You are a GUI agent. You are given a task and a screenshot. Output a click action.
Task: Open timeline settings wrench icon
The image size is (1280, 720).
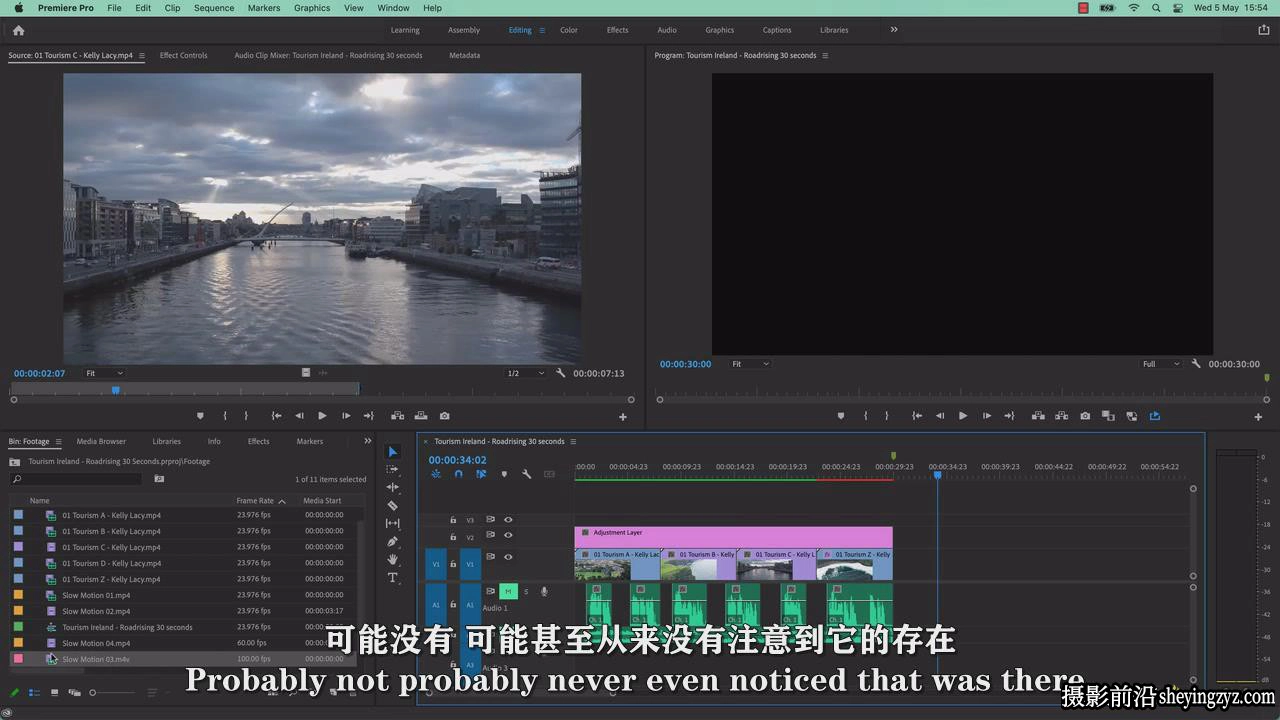tap(526, 474)
